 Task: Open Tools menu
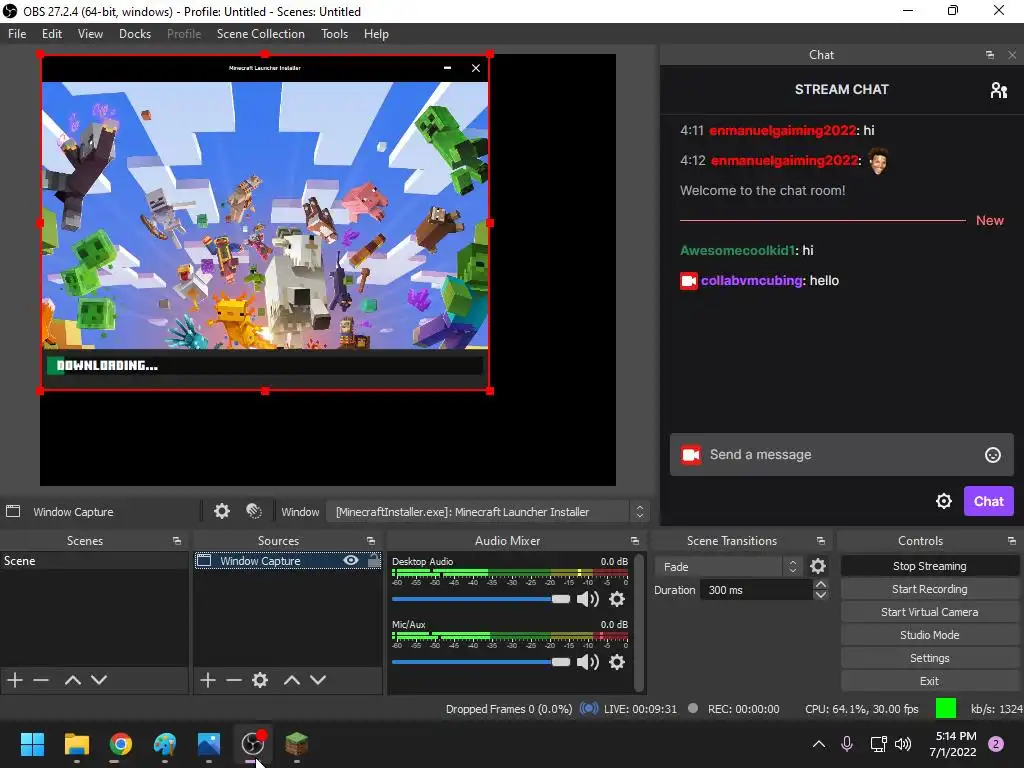pyautogui.click(x=334, y=34)
